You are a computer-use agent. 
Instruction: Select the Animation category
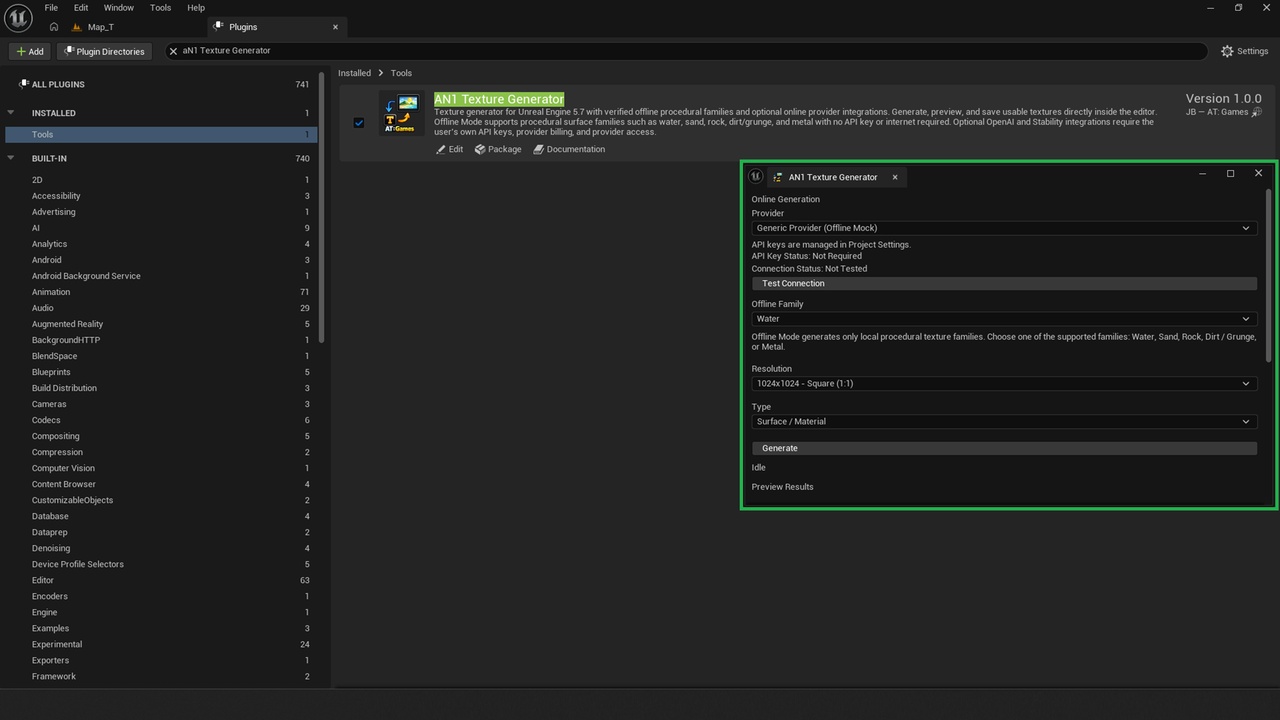(x=160, y=292)
